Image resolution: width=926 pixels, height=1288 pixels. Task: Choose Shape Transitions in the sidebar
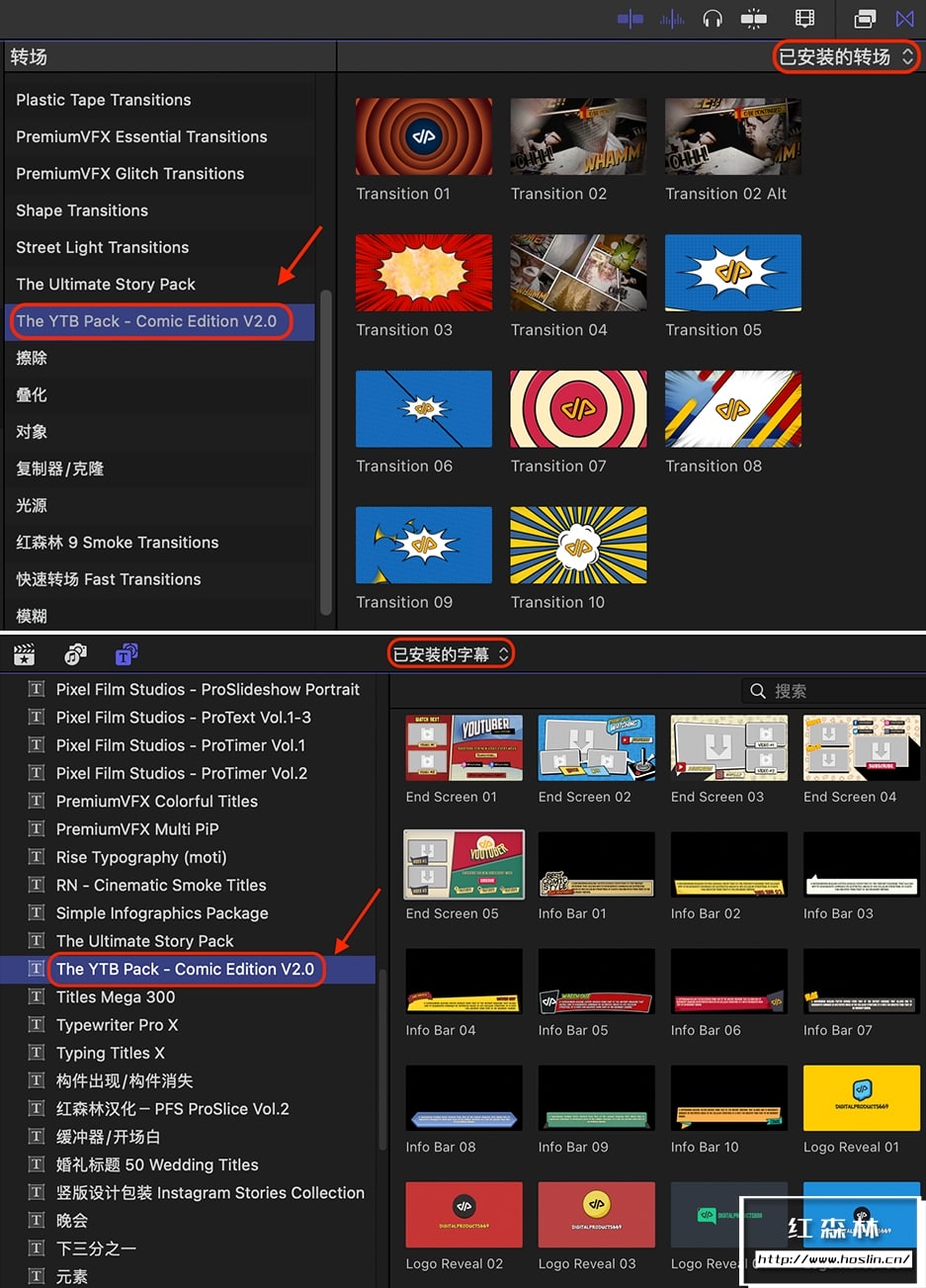click(82, 211)
